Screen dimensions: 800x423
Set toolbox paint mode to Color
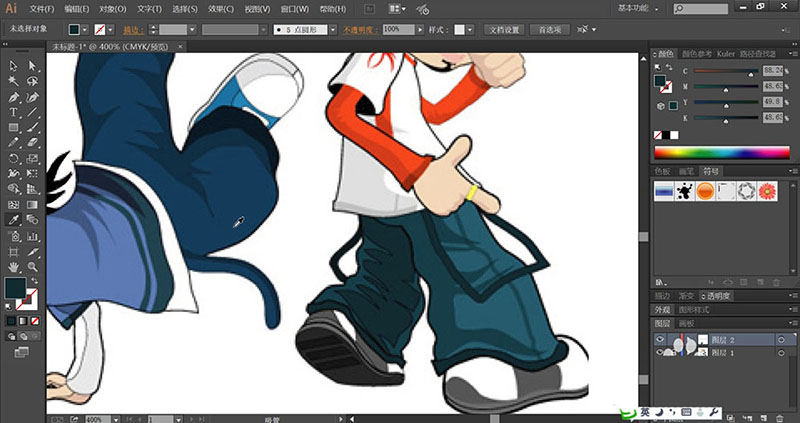coord(11,321)
